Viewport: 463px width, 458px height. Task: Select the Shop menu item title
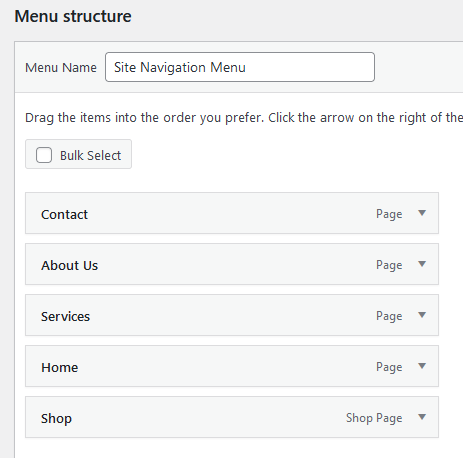[x=56, y=419]
